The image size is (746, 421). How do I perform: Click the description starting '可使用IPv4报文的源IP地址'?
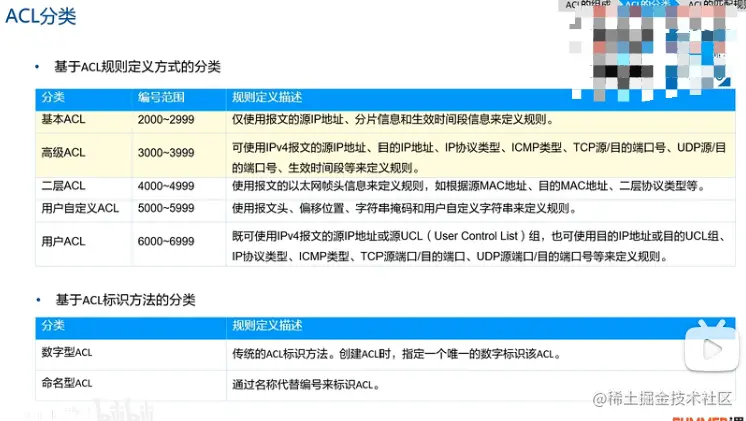[x=479, y=158]
